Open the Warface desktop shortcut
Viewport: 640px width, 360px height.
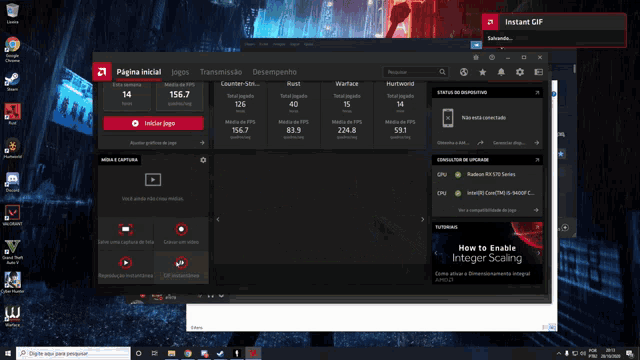pyautogui.click(x=12, y=317)
